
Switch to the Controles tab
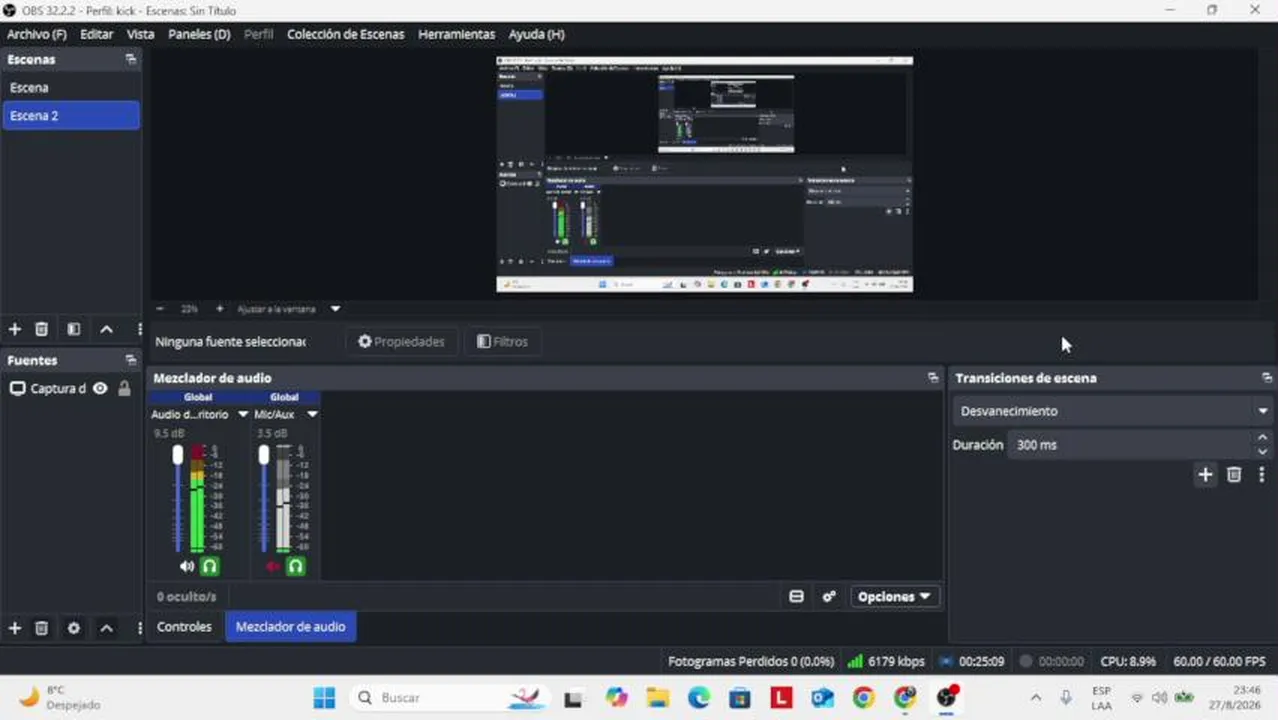[x=184, y=627]
